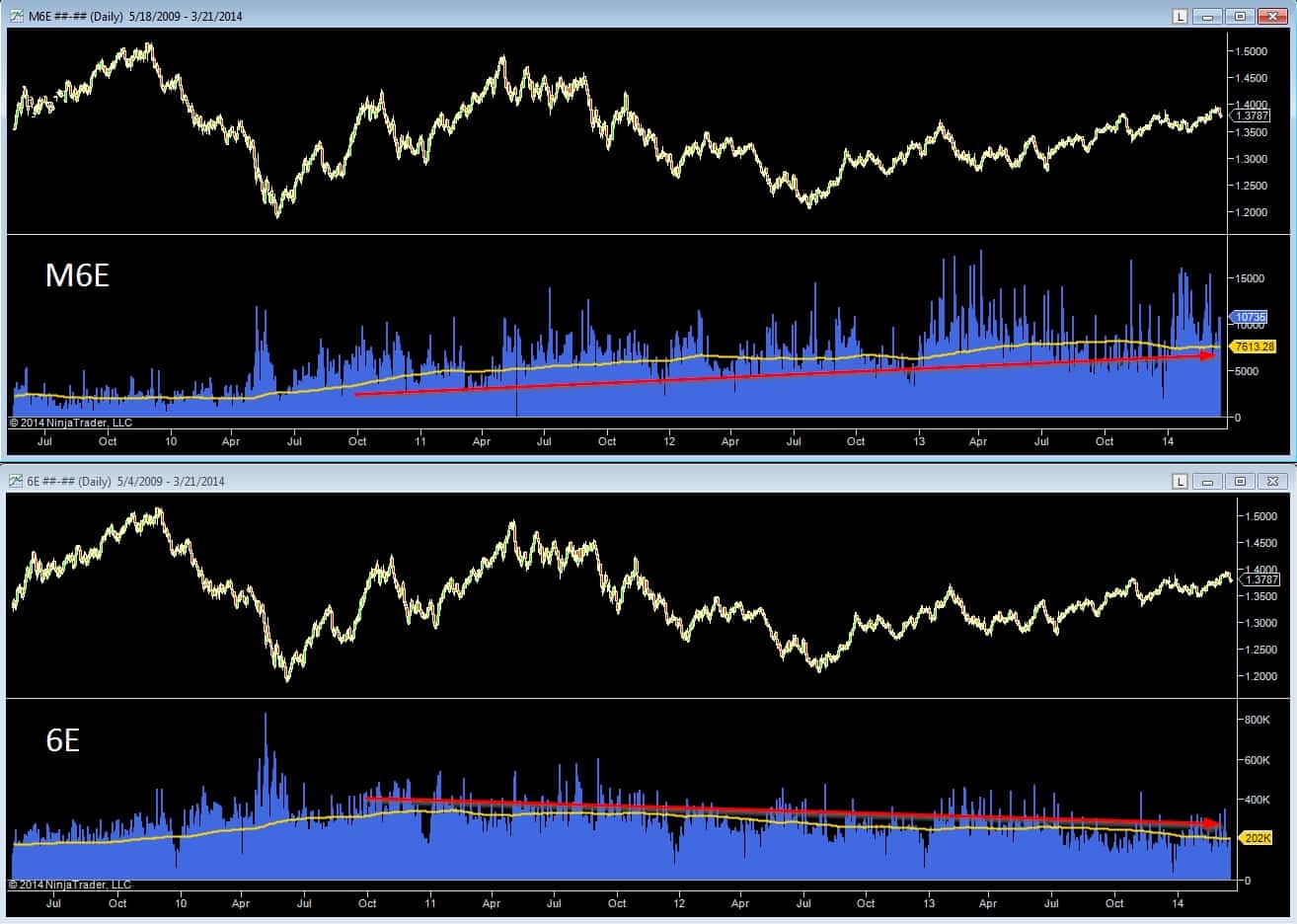This screenshot has height=924, width=1297.
Task: Minimize the 6E chart window
Action: pyautogui.click(x=1207, y=481)
